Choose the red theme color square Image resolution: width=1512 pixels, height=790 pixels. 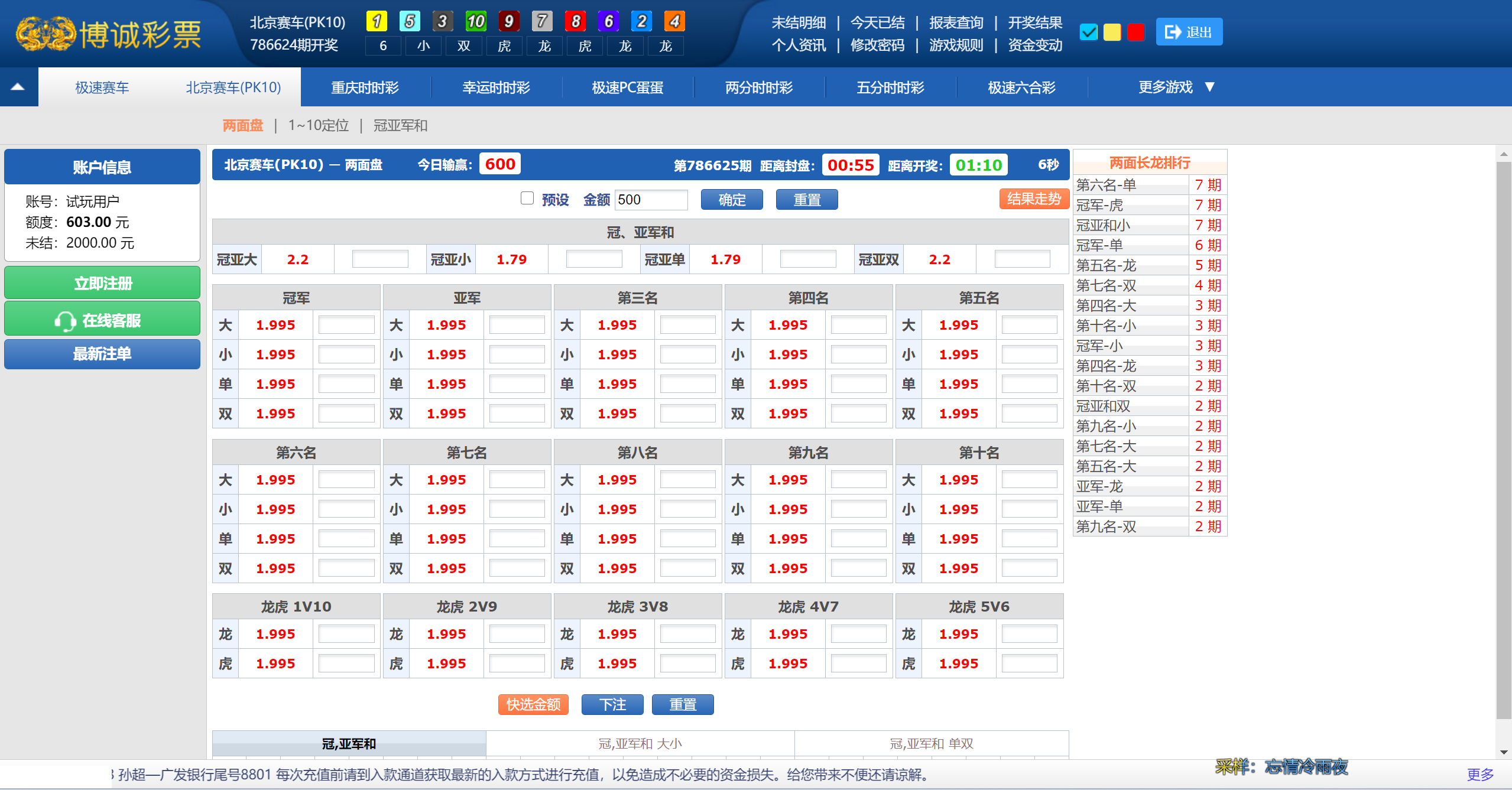(x=1135, y=32)
